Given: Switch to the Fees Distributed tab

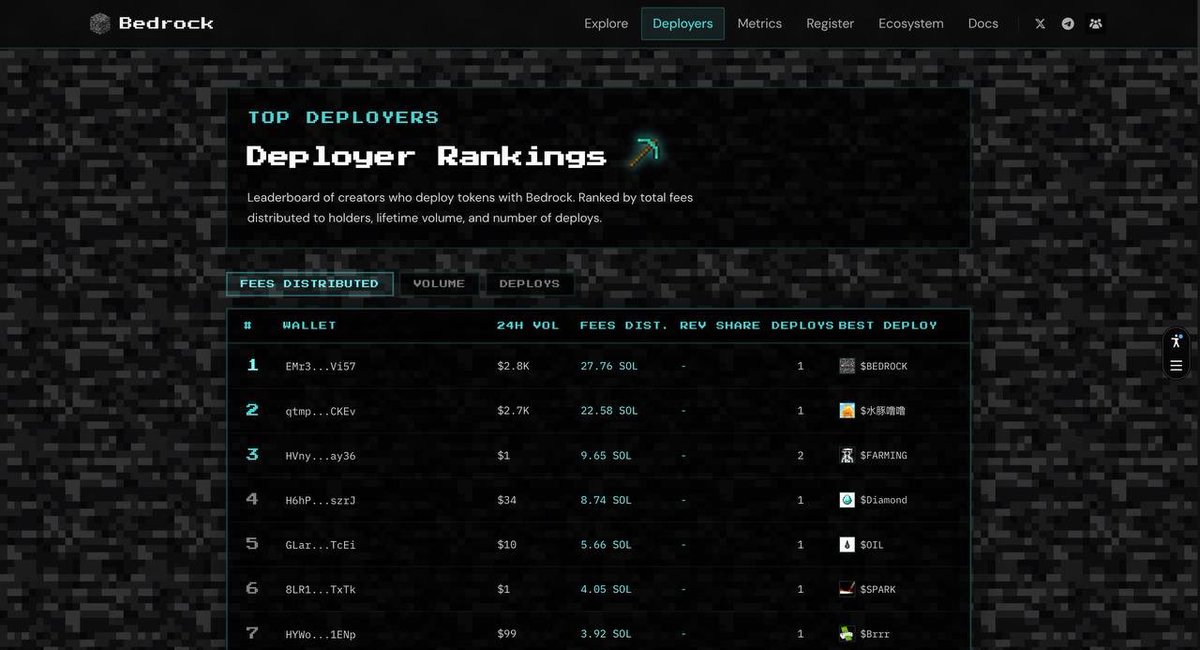Looking at the screenshot, I should 310,284.
